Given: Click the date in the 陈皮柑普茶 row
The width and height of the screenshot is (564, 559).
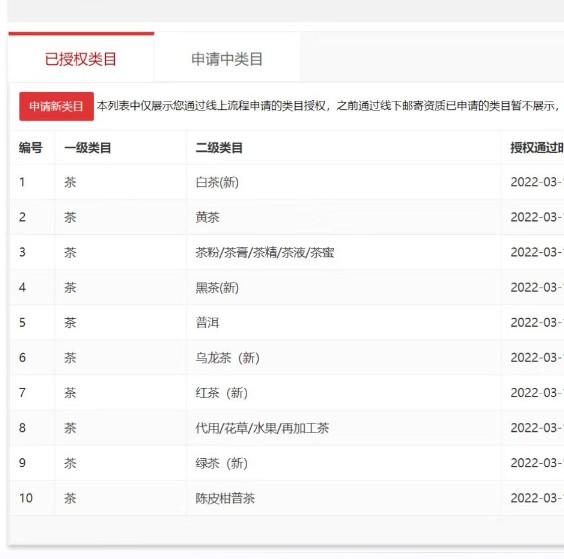Looking at the screenshot, I should 537,498.
